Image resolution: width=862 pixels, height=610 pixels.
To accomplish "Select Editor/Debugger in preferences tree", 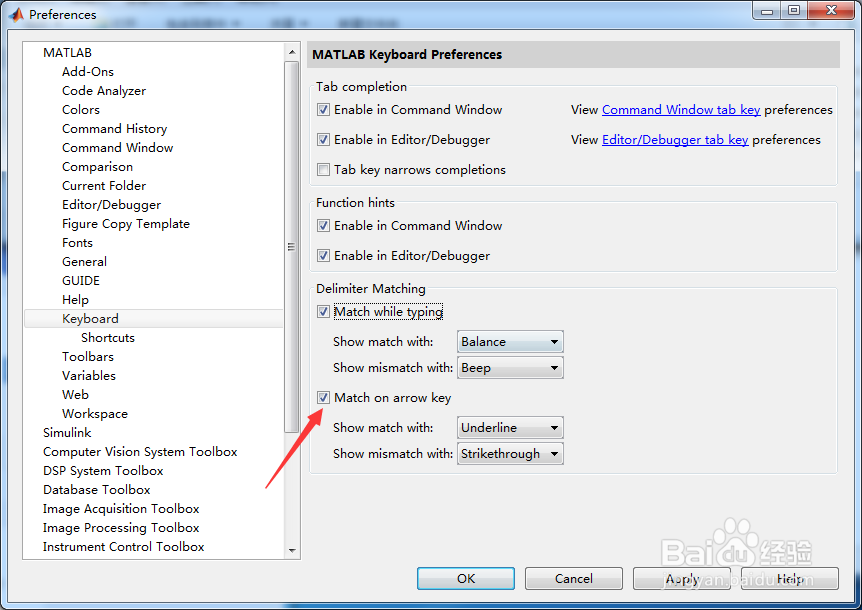I will pyautogui.click(x=112, y=205).
